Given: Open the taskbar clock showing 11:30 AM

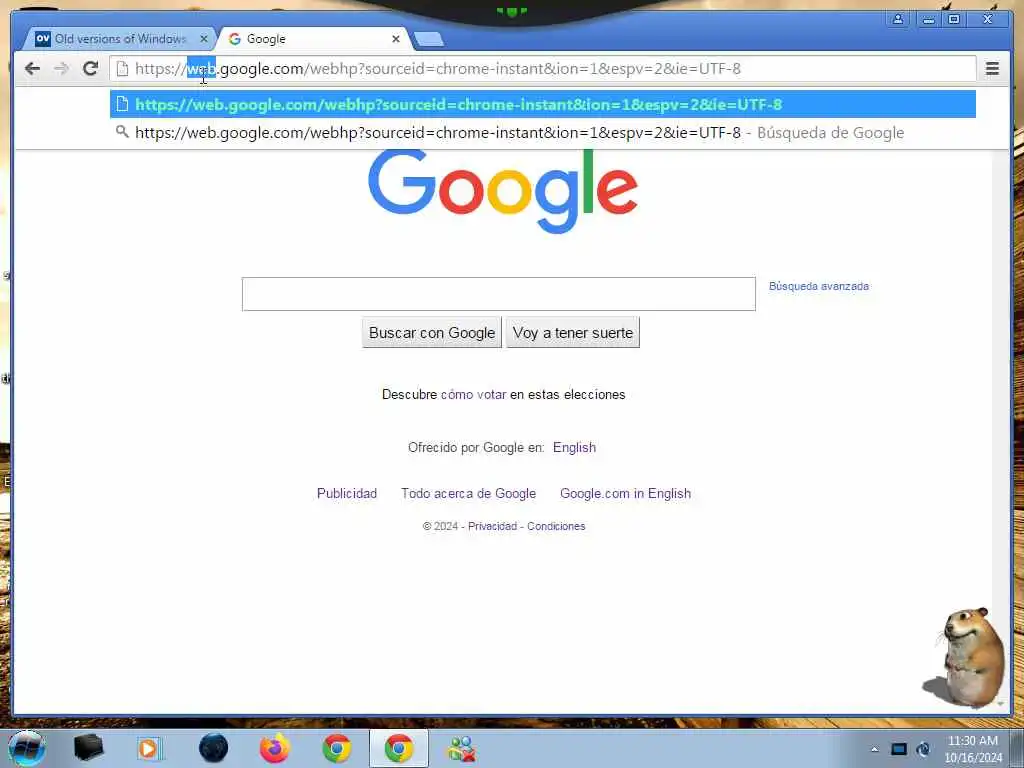Looking at the screenshot, I should [972, 749].
